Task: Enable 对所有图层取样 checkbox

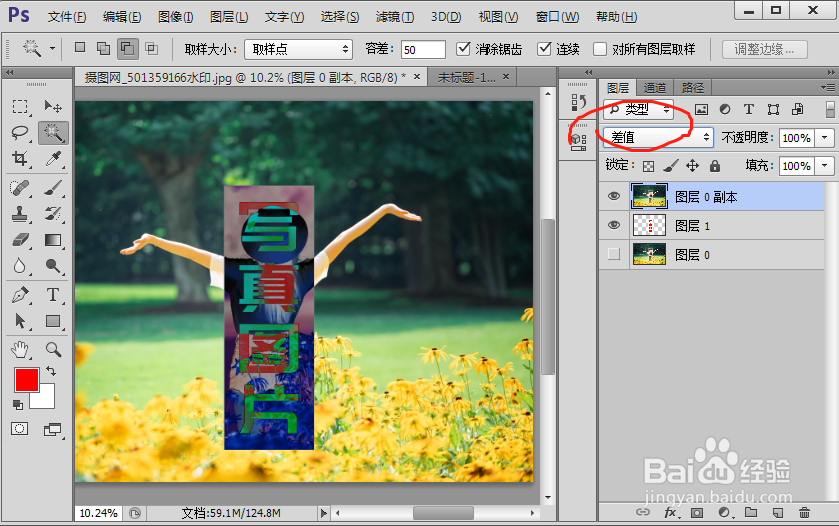Action: pyautogui.click(x=600, y=49)
